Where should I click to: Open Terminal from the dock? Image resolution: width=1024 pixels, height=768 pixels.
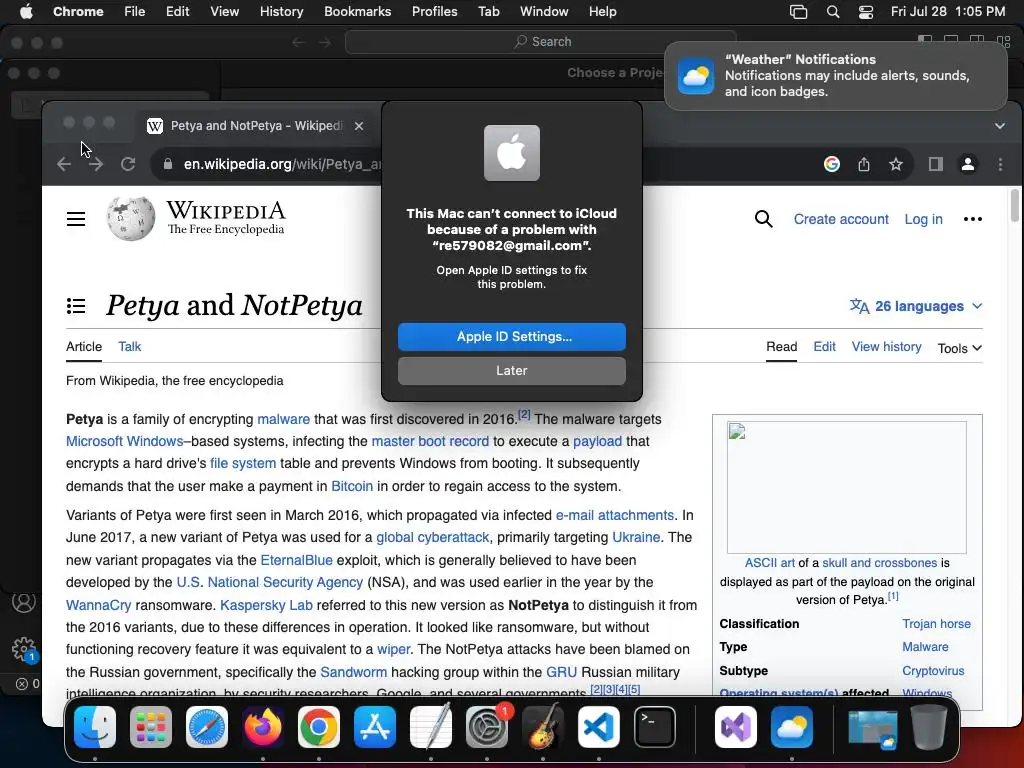pyautogui.click(x=655, y=727)
